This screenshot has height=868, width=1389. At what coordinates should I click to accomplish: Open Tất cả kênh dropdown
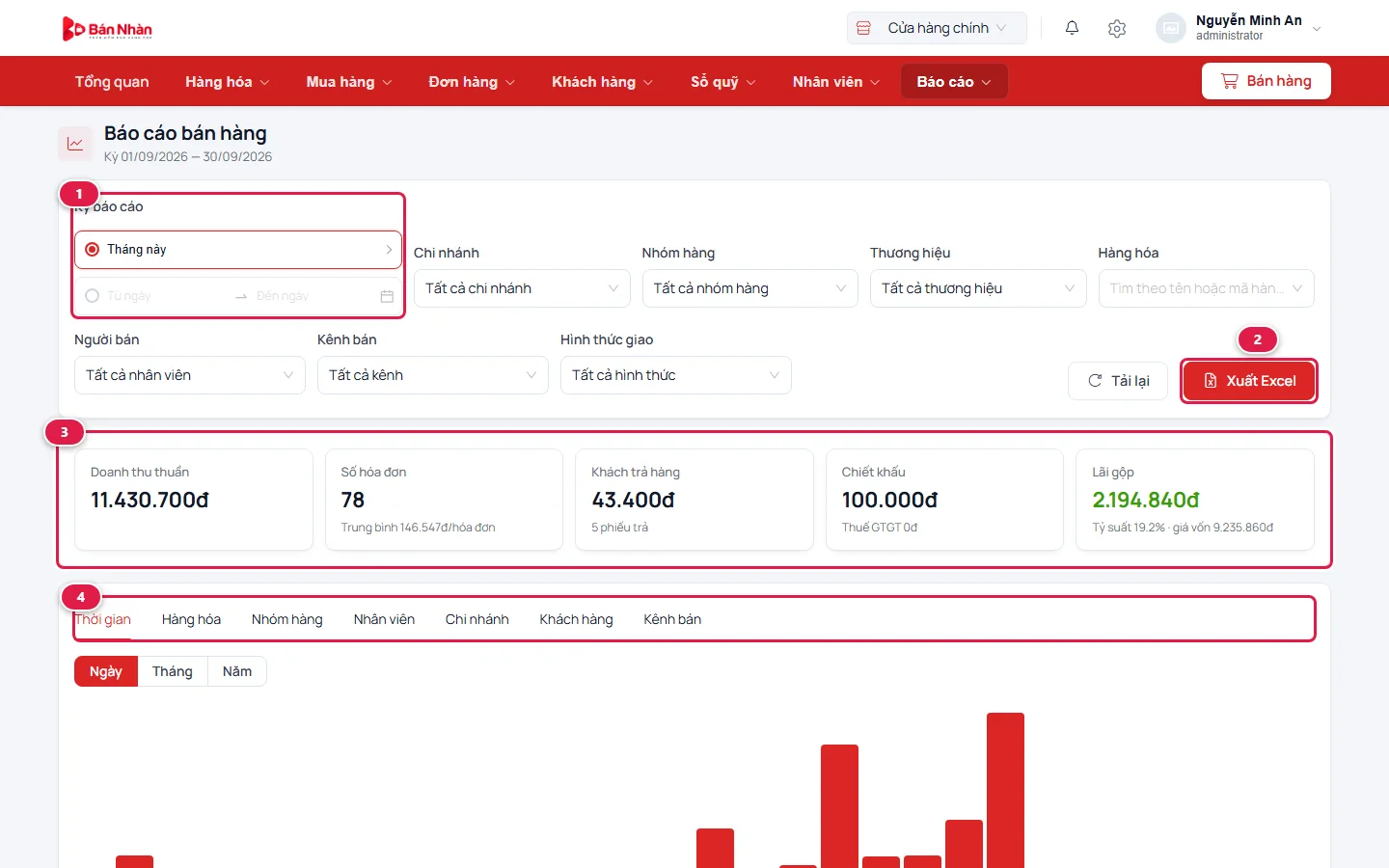[433, 375]
